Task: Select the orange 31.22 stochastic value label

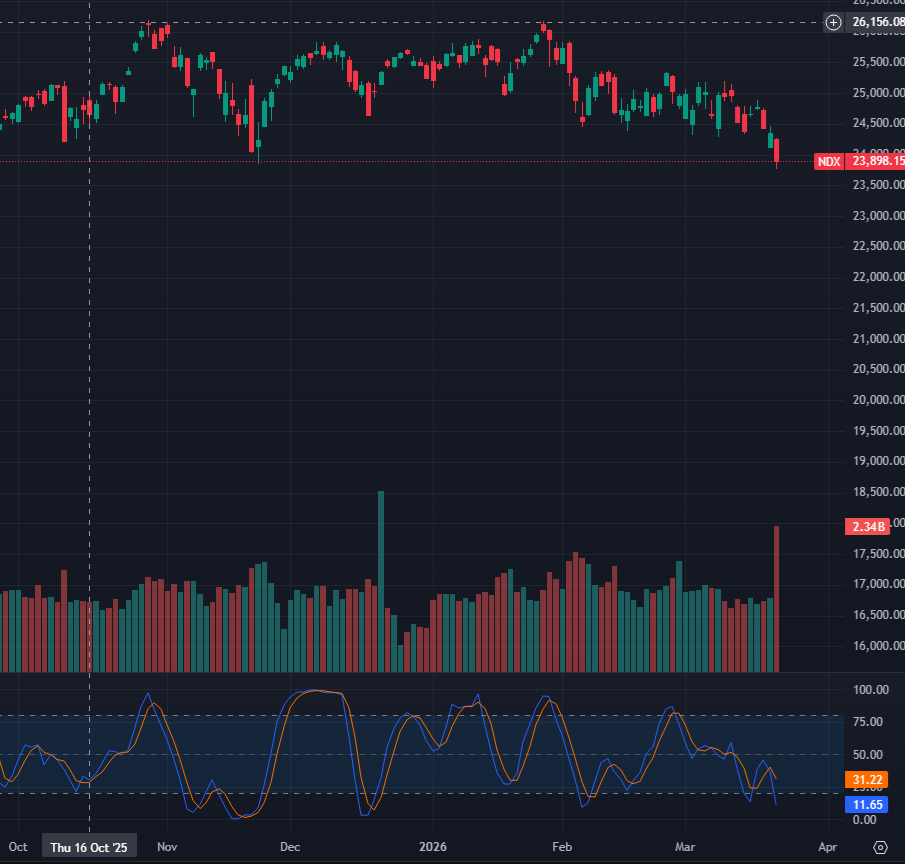Action: [x=866, y=780]
